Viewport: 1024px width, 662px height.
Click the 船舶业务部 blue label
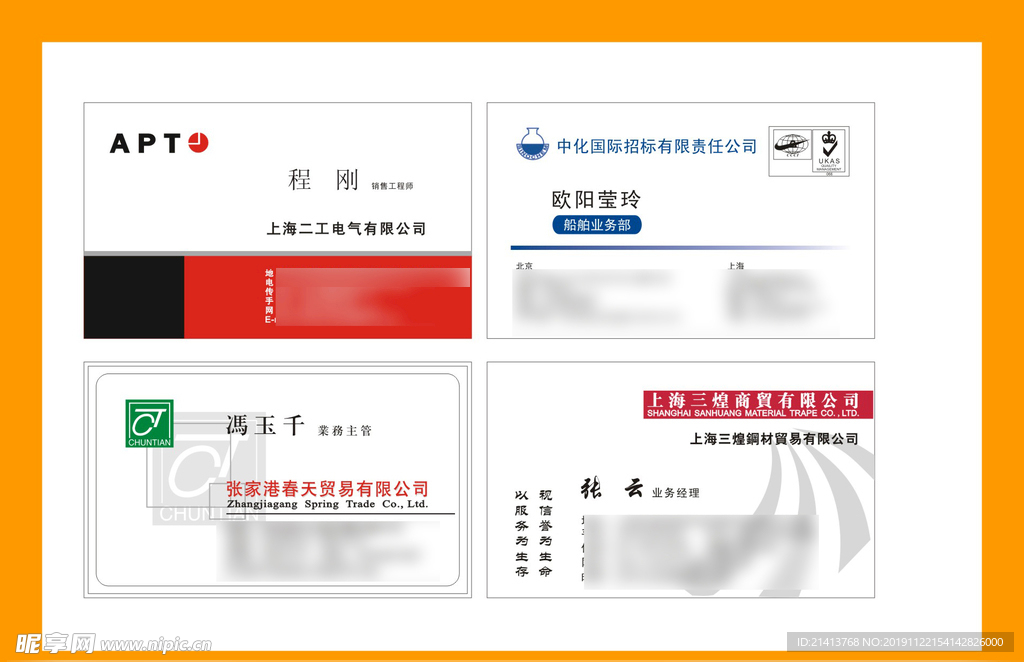point(596,225)
